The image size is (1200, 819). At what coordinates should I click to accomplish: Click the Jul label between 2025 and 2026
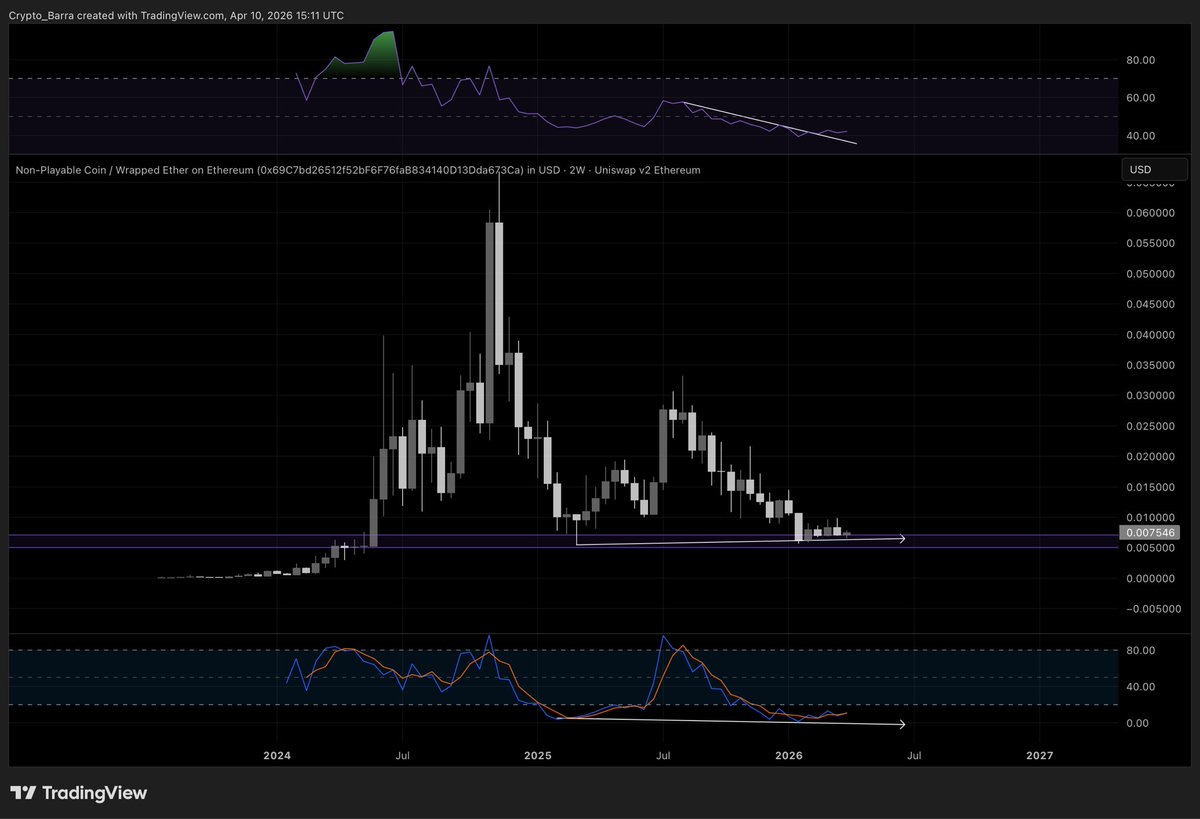coord(662,755)
